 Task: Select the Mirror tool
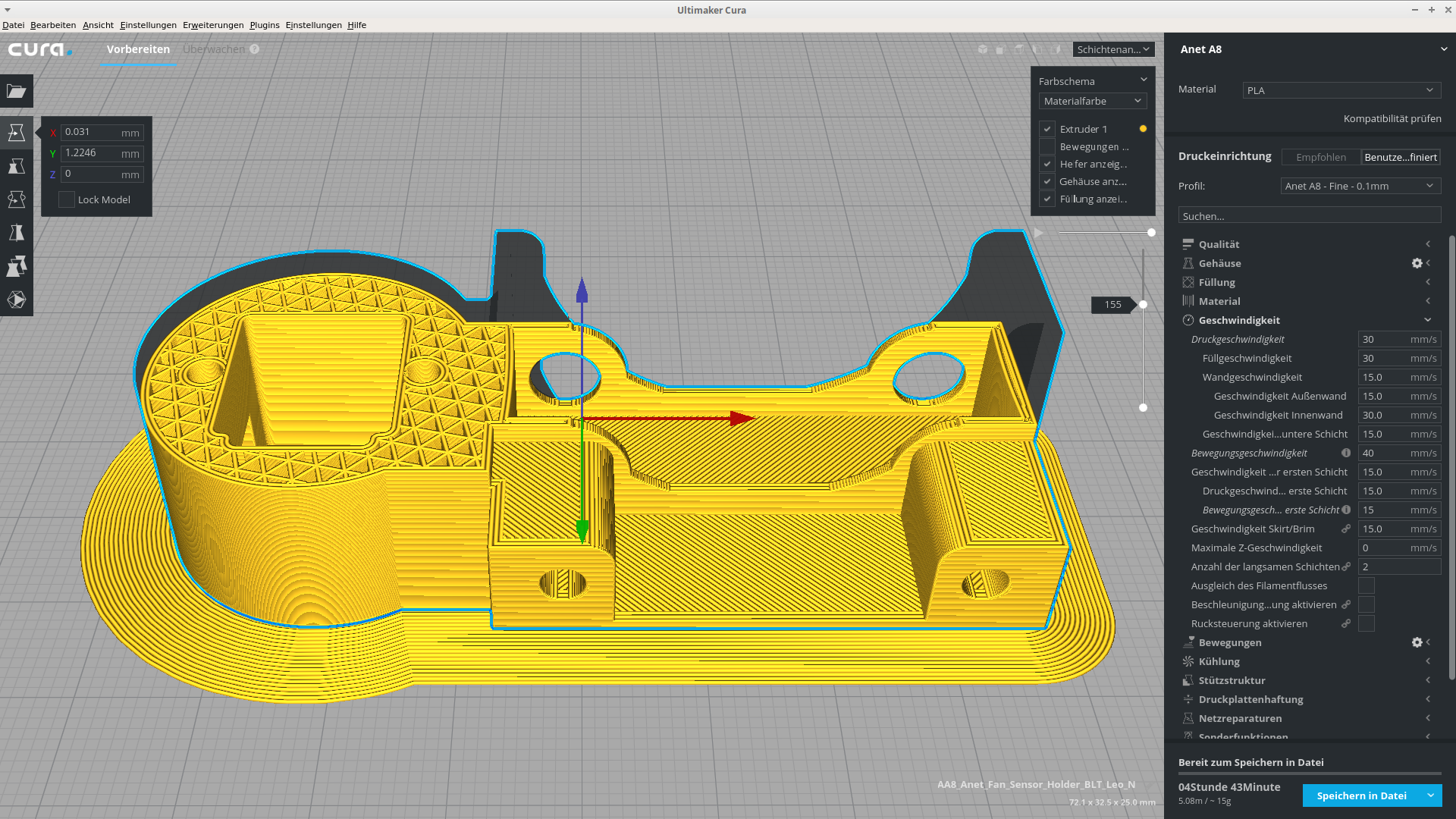[x=17, y=233]
